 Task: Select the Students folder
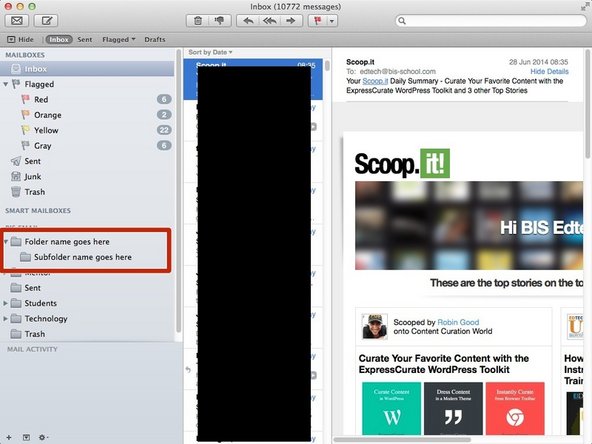[40, 303]
